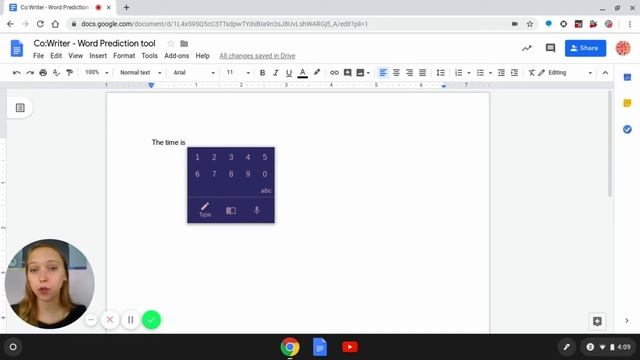Undo the last action in toolbar
The height and width of the screenshot is (360, 640).
(x=17, y=73)
